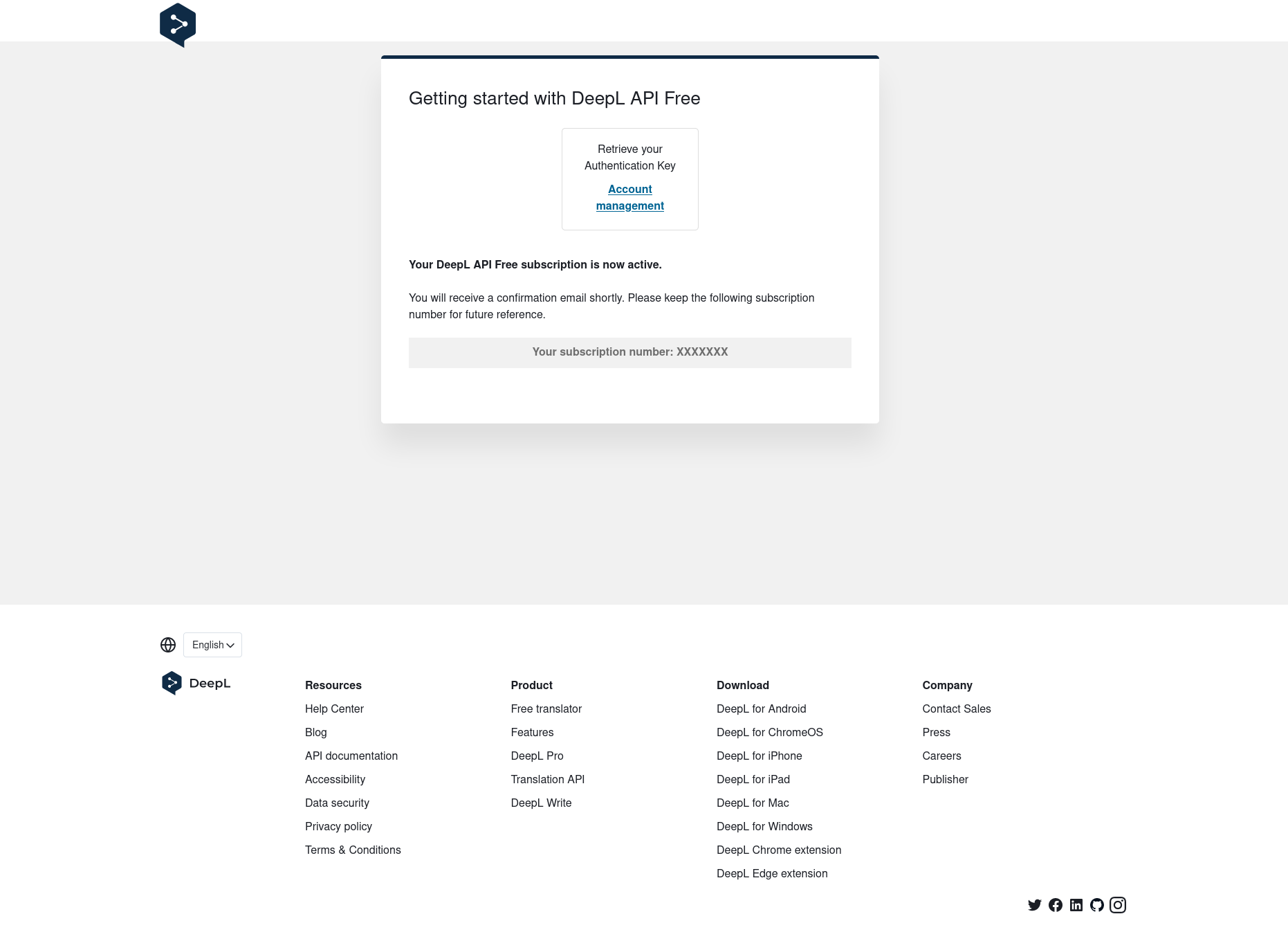Open the Privacy policy page
Screen dimensions: 1288x941
(338, 826)
